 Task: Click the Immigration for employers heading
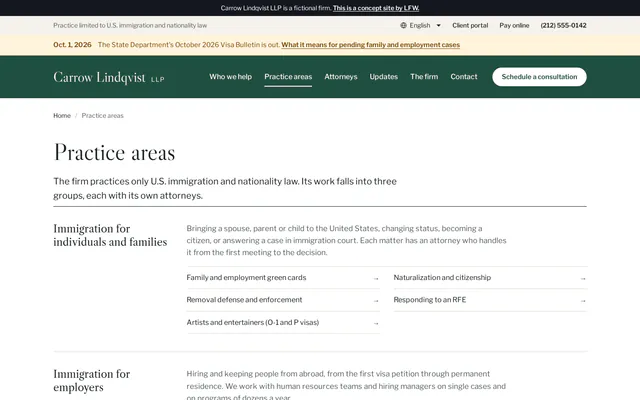coord(92,380)
